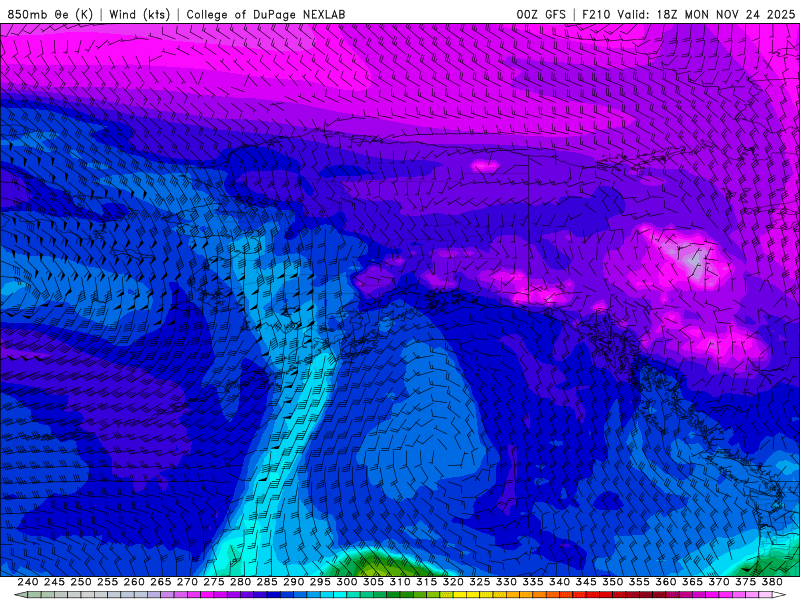Click the 265 legend number
800x600 pixels.
click(x=160, y=582)
